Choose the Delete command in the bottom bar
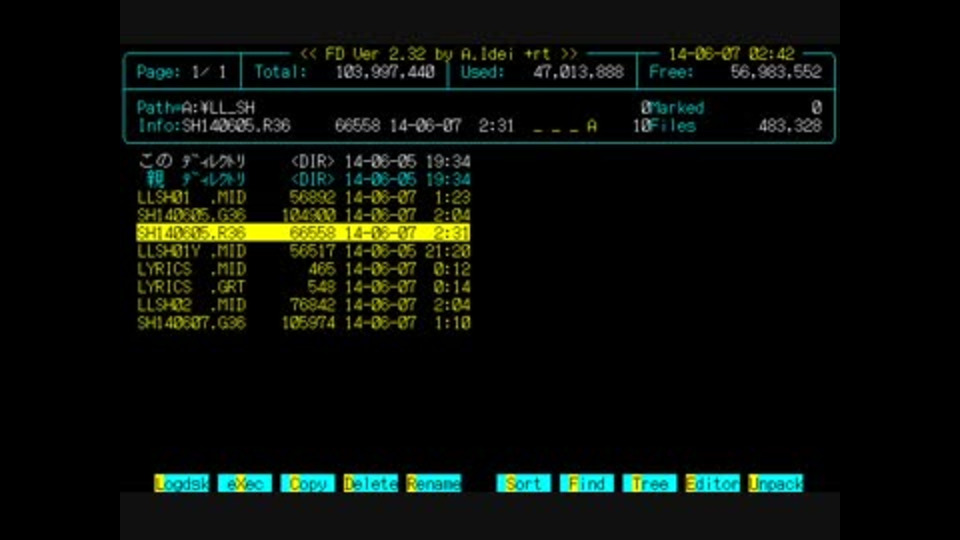The height and width of the screenshot is (540, 960). [371, 484]
